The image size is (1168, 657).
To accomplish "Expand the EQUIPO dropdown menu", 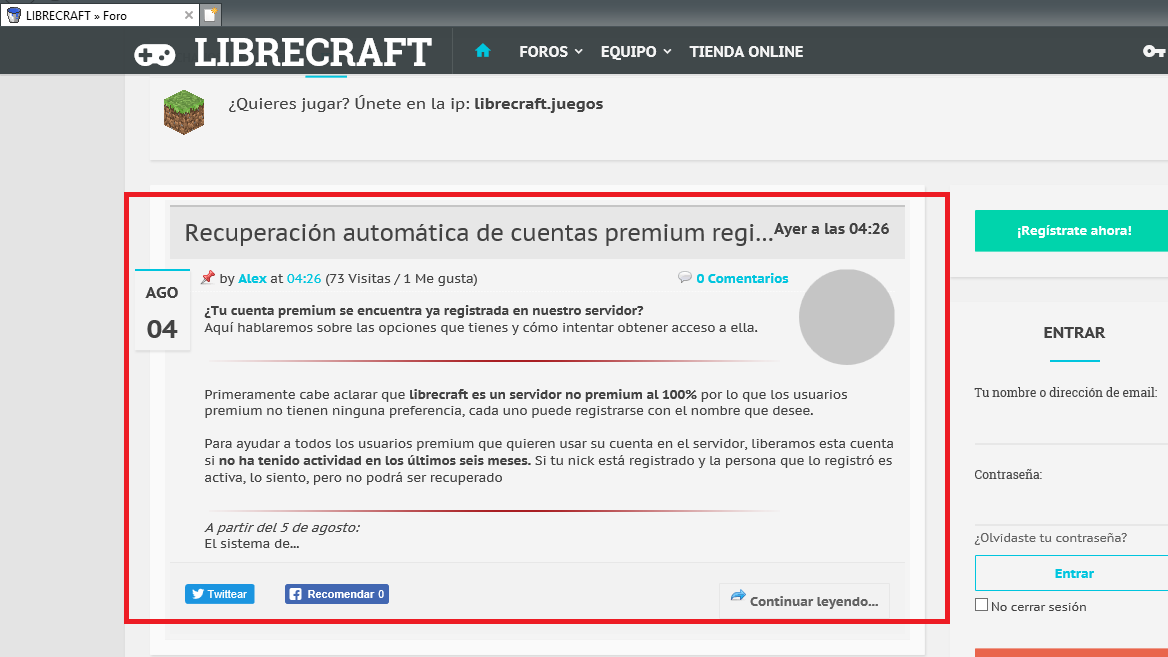I will tap(636, 51).
